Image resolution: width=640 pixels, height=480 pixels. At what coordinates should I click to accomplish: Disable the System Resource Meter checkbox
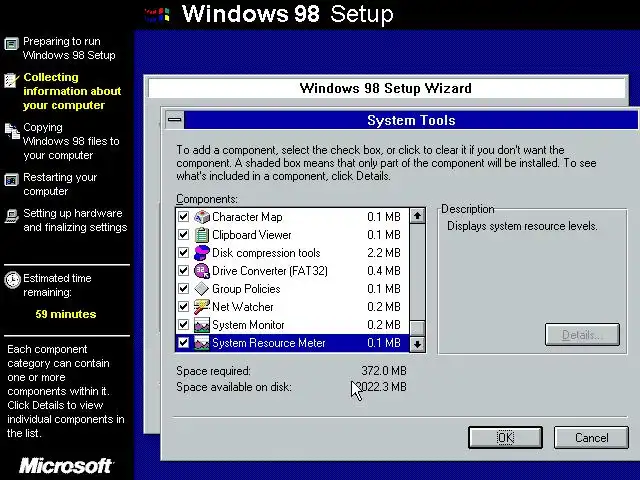coord(184,343)
